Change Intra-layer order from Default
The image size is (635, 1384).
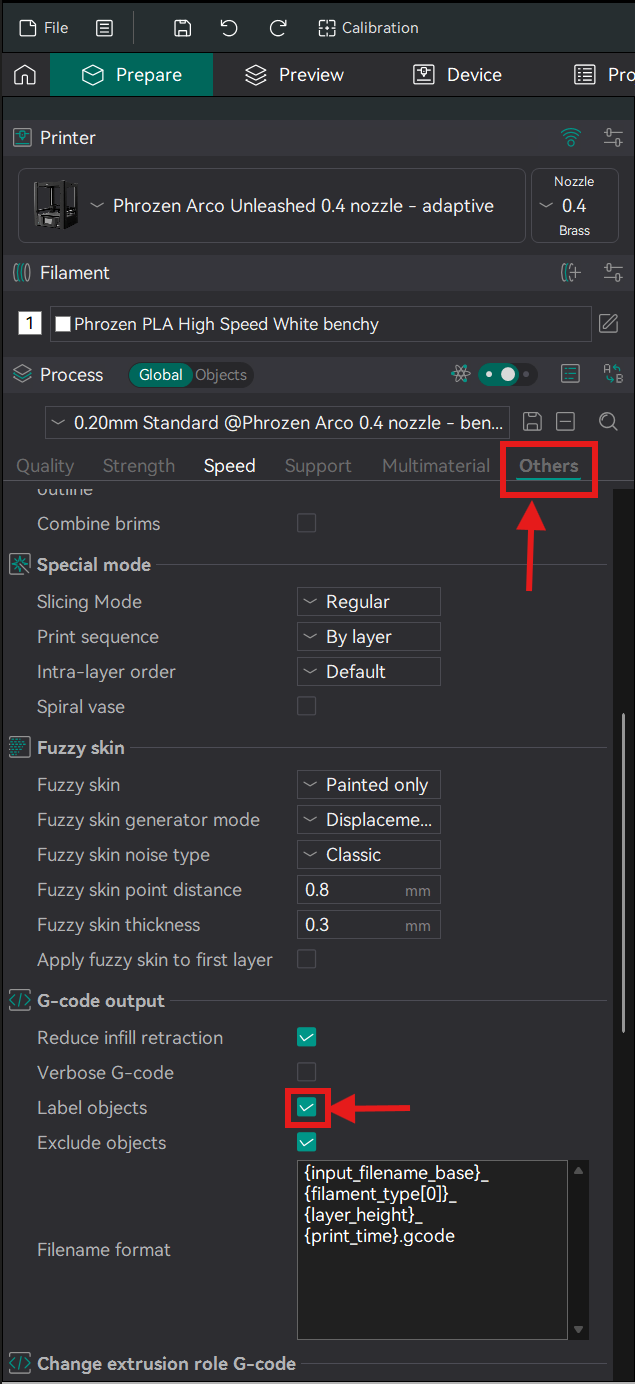(369, 672)
